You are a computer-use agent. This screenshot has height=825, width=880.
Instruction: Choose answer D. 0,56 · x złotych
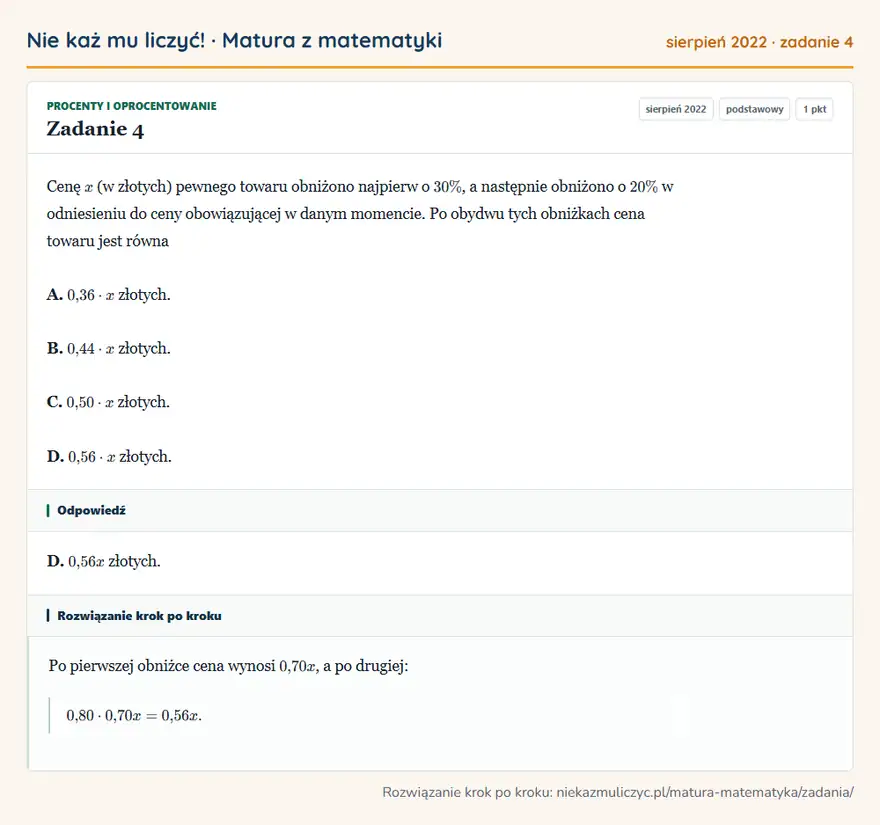(109, 456)
